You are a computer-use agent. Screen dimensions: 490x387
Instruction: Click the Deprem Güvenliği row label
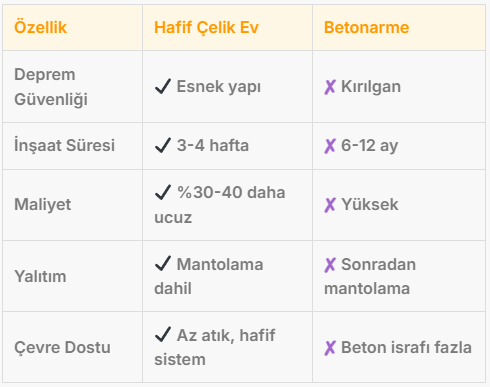[x=51, y=87]
